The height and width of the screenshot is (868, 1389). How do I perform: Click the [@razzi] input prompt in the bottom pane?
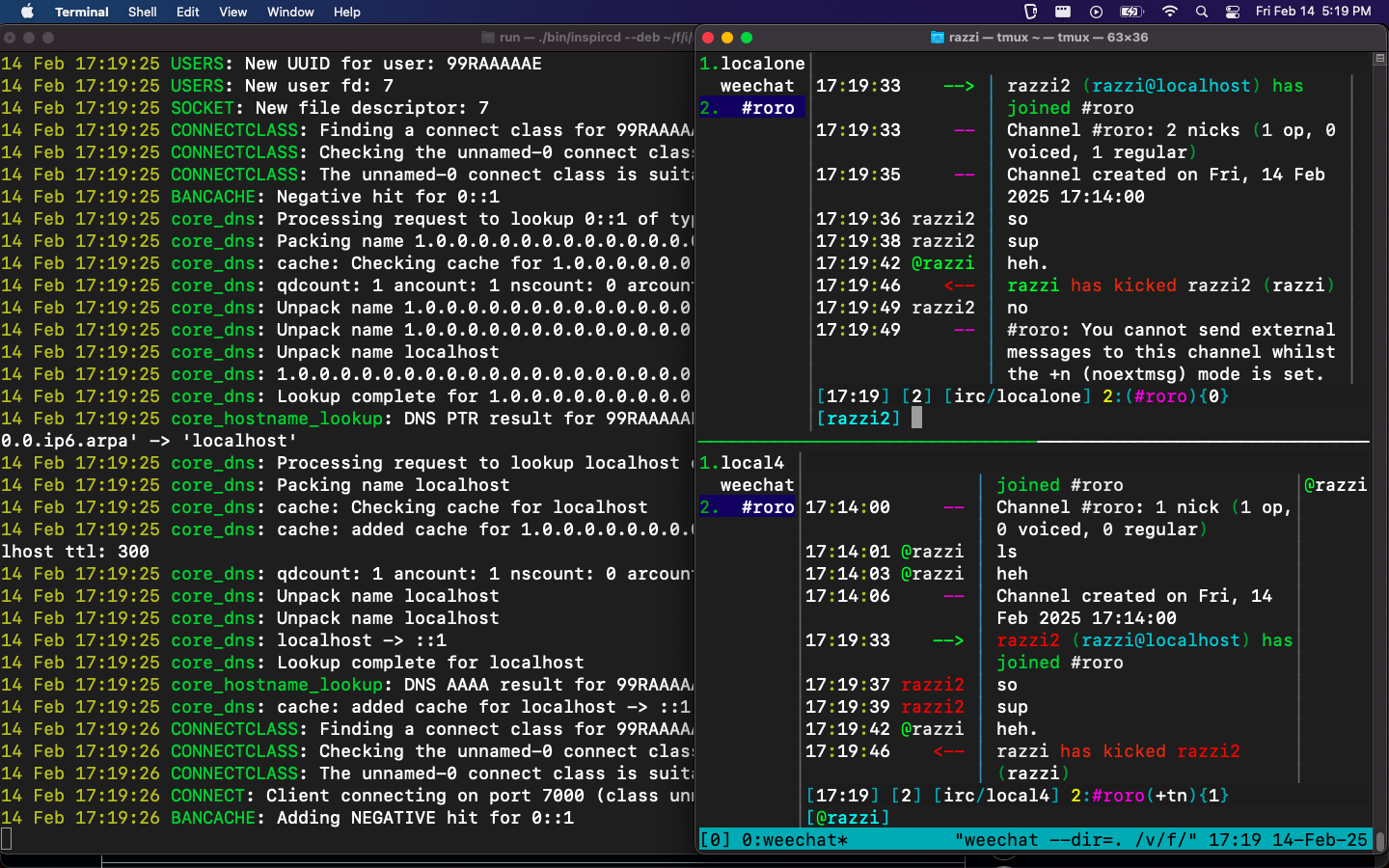(848, 818)
